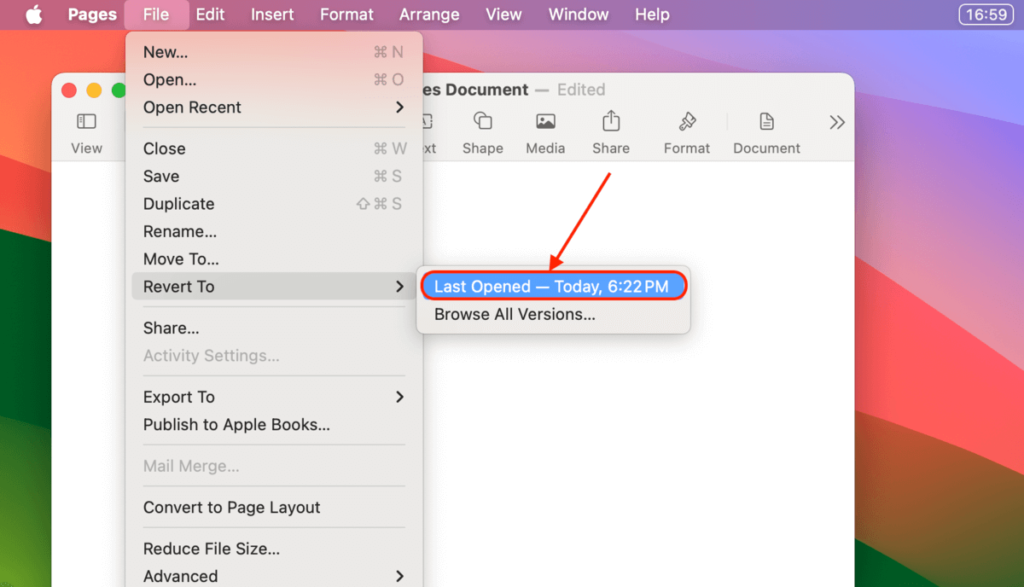Screen dimensions: 1024x587
Task: Open the Document settings icon
Action: pyautogui.click(x=765, y=130)
